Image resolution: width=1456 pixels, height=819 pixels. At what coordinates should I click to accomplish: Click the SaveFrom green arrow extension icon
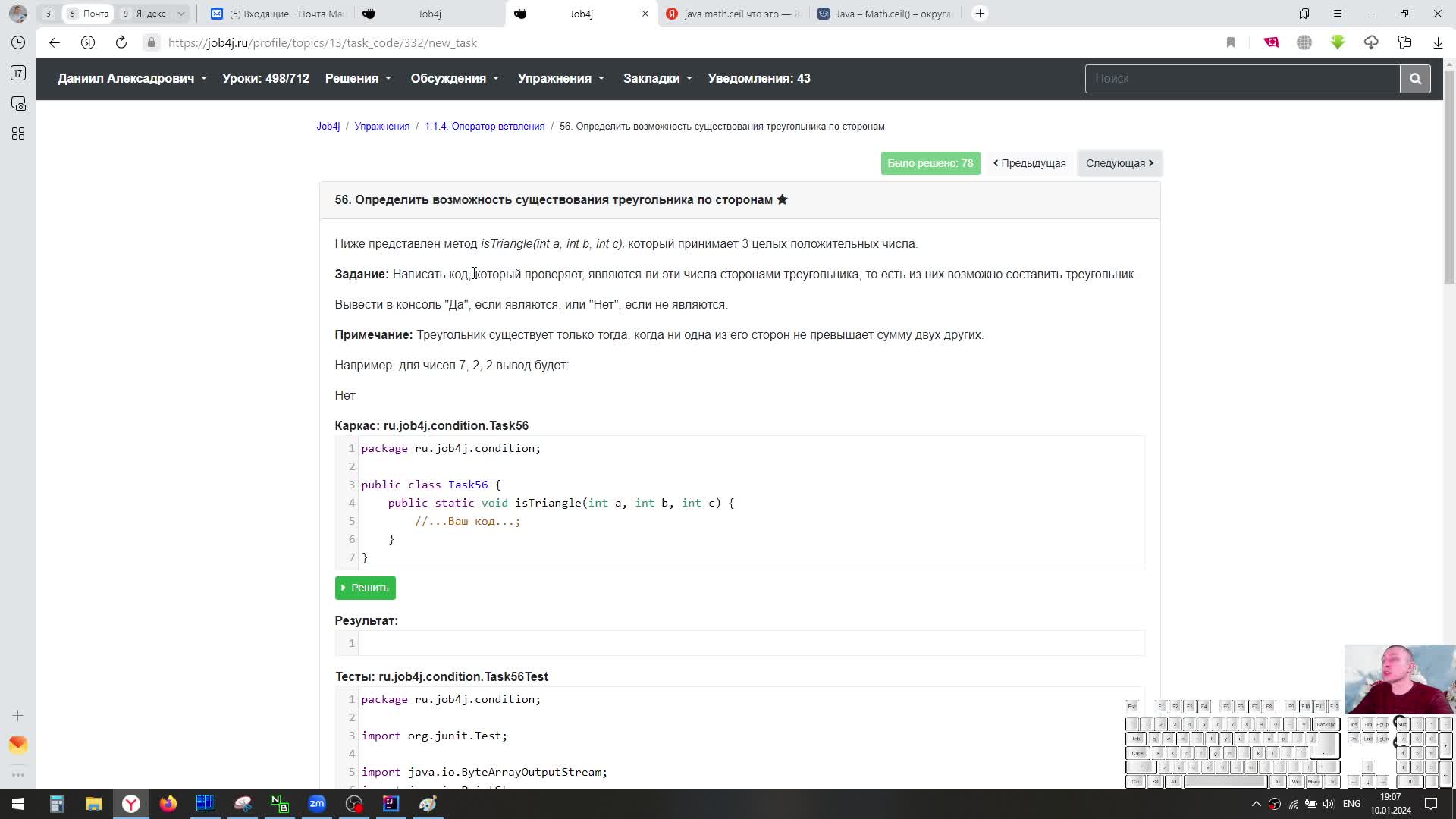[1337, 43]
